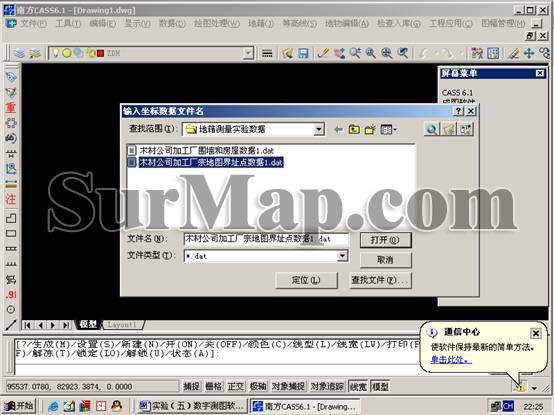554x415 pixels.
Task: Click the previous layer icon beside layer manager
Action: point(35,53)
